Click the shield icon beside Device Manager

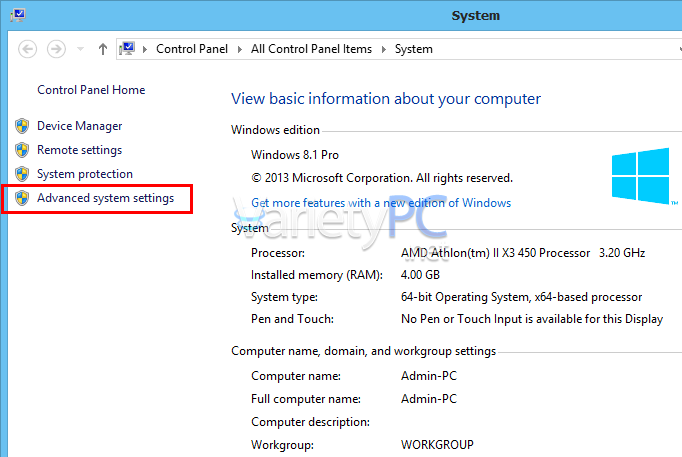[22, 126]
